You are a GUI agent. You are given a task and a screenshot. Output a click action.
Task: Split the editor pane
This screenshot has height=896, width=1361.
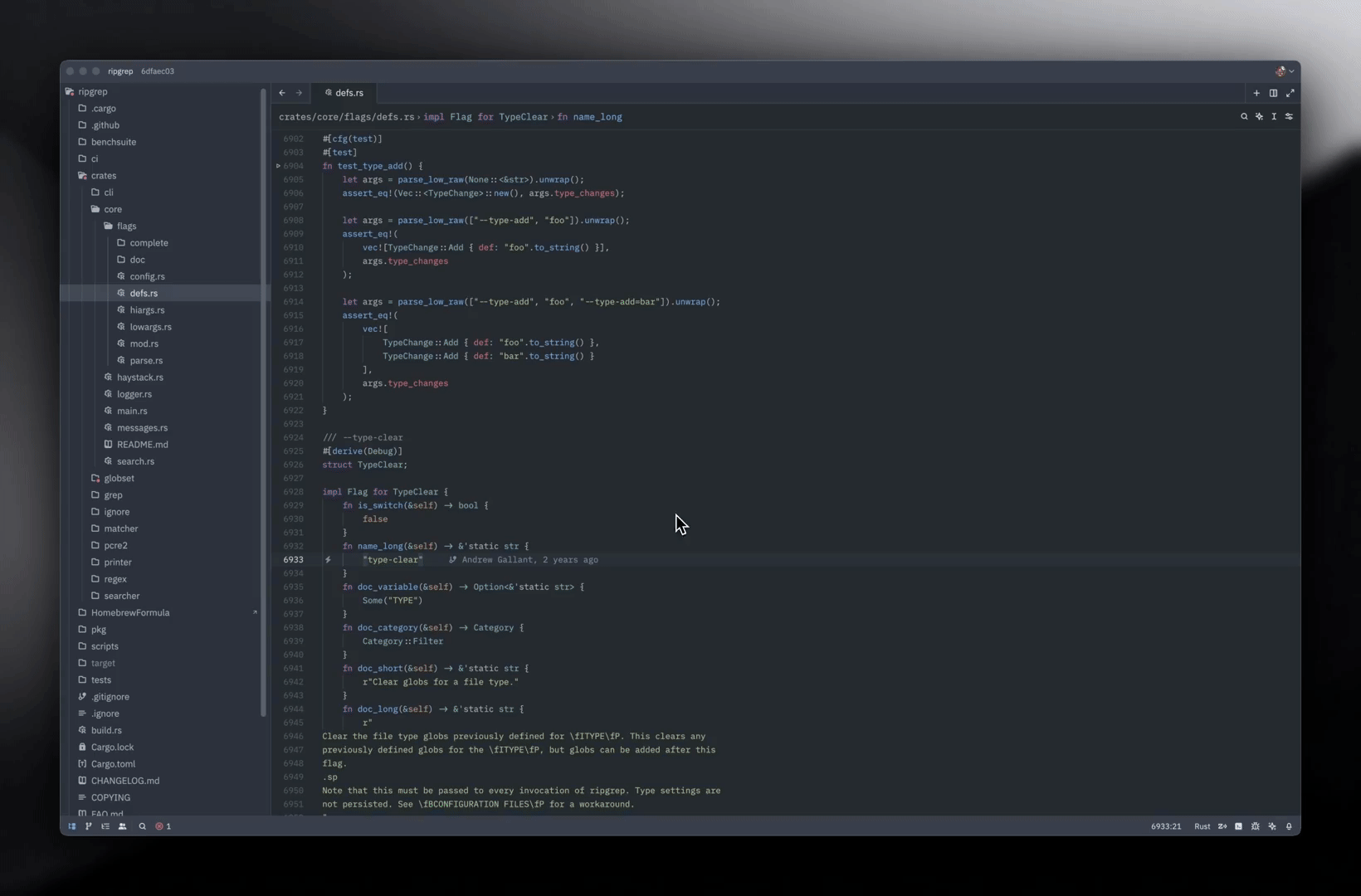coord(1273,93)
